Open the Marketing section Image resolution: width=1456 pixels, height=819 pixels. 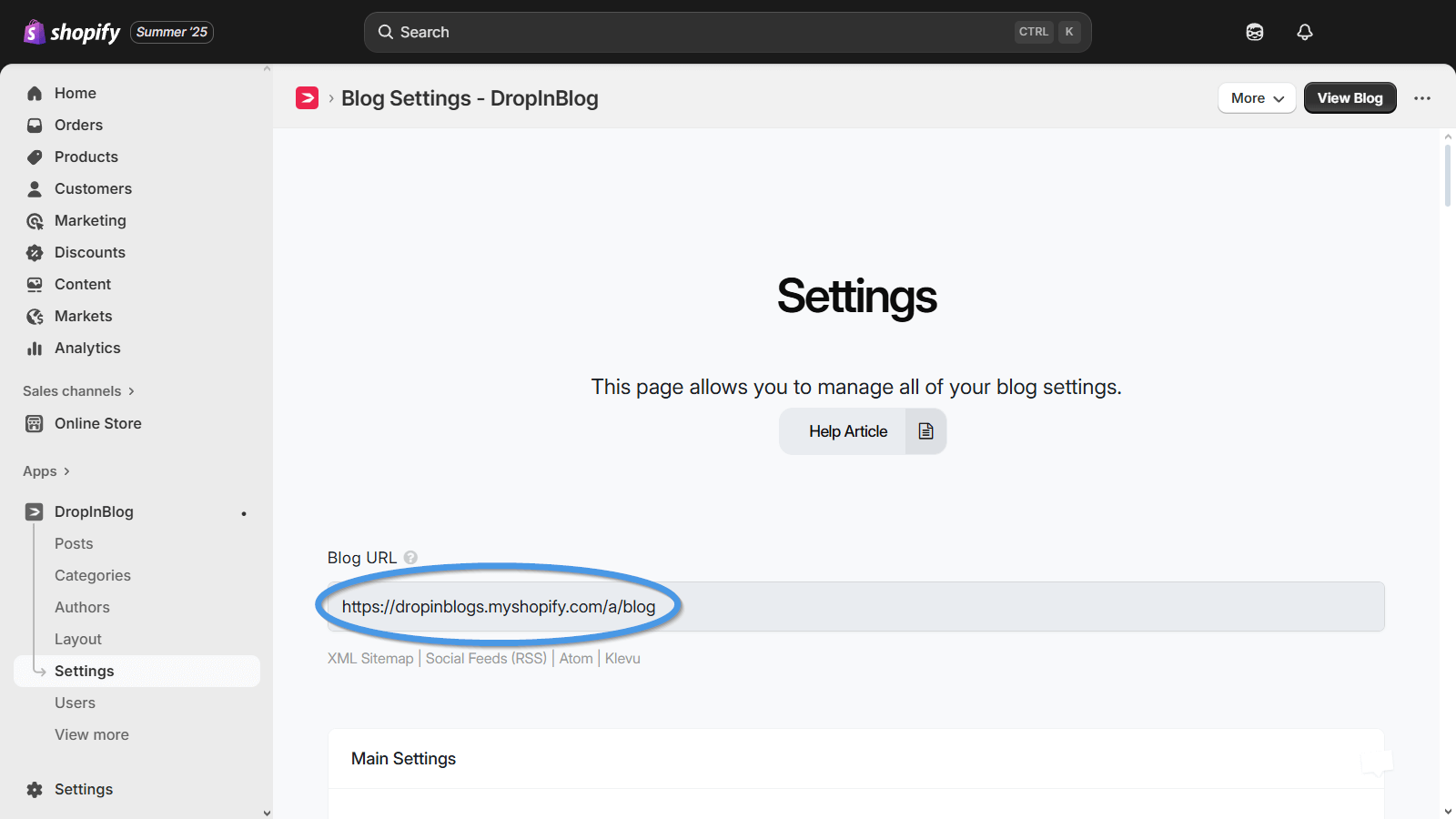[x=90, y=220]
